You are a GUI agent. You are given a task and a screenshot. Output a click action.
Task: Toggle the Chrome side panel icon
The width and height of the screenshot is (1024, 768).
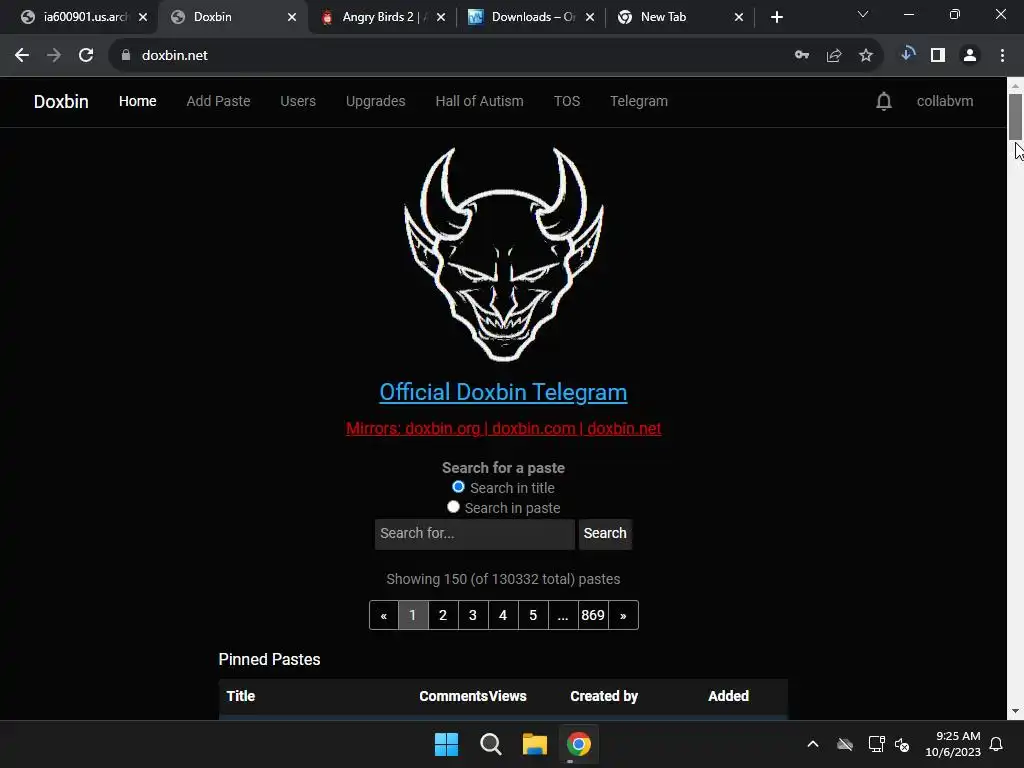[x=938, y=56]
